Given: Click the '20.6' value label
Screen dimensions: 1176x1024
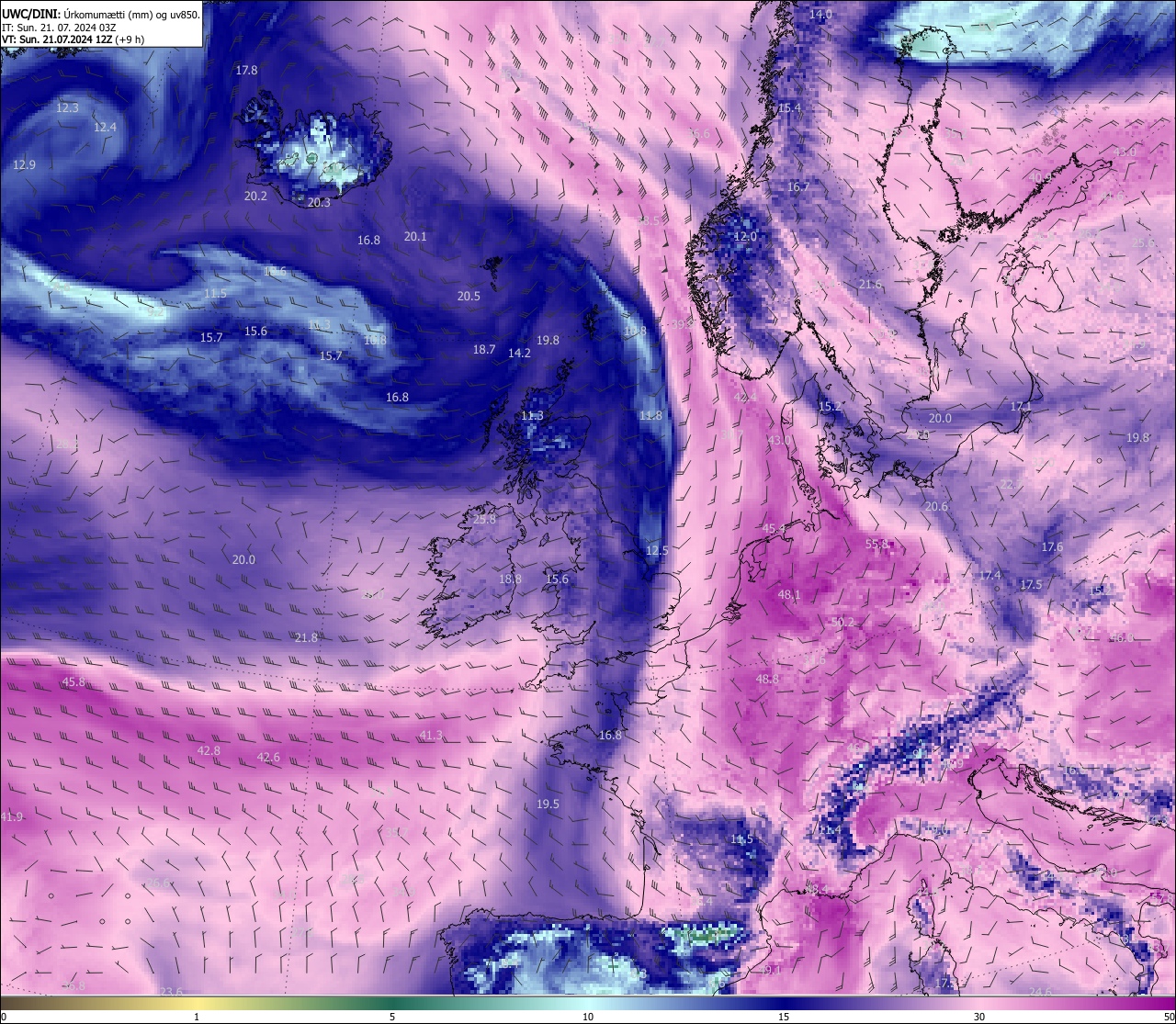Looking at the screenshot, I should 936,506.
